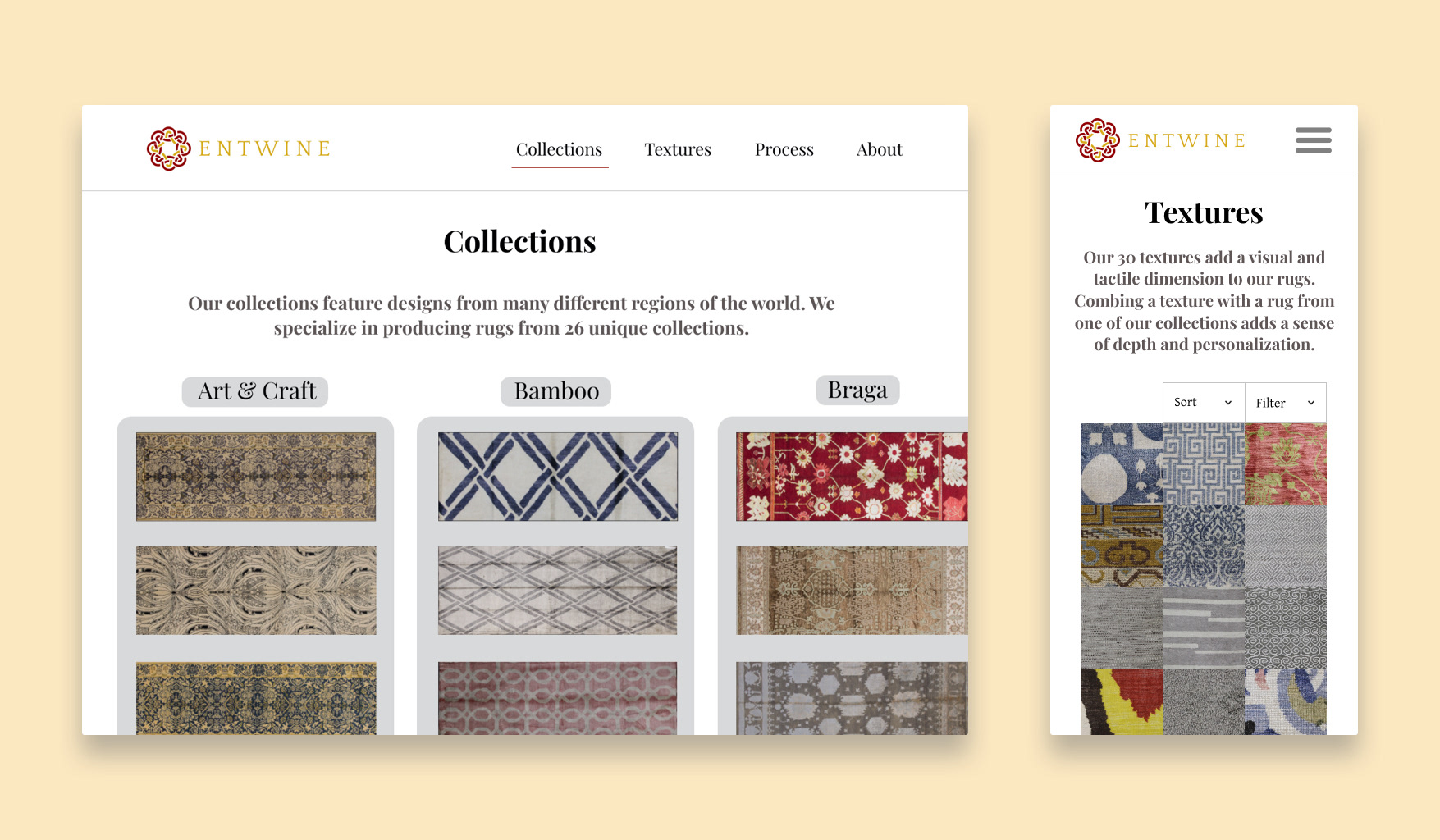Visit the About page link
Screen dimensions: 1440x840
[x=880, y=149]
